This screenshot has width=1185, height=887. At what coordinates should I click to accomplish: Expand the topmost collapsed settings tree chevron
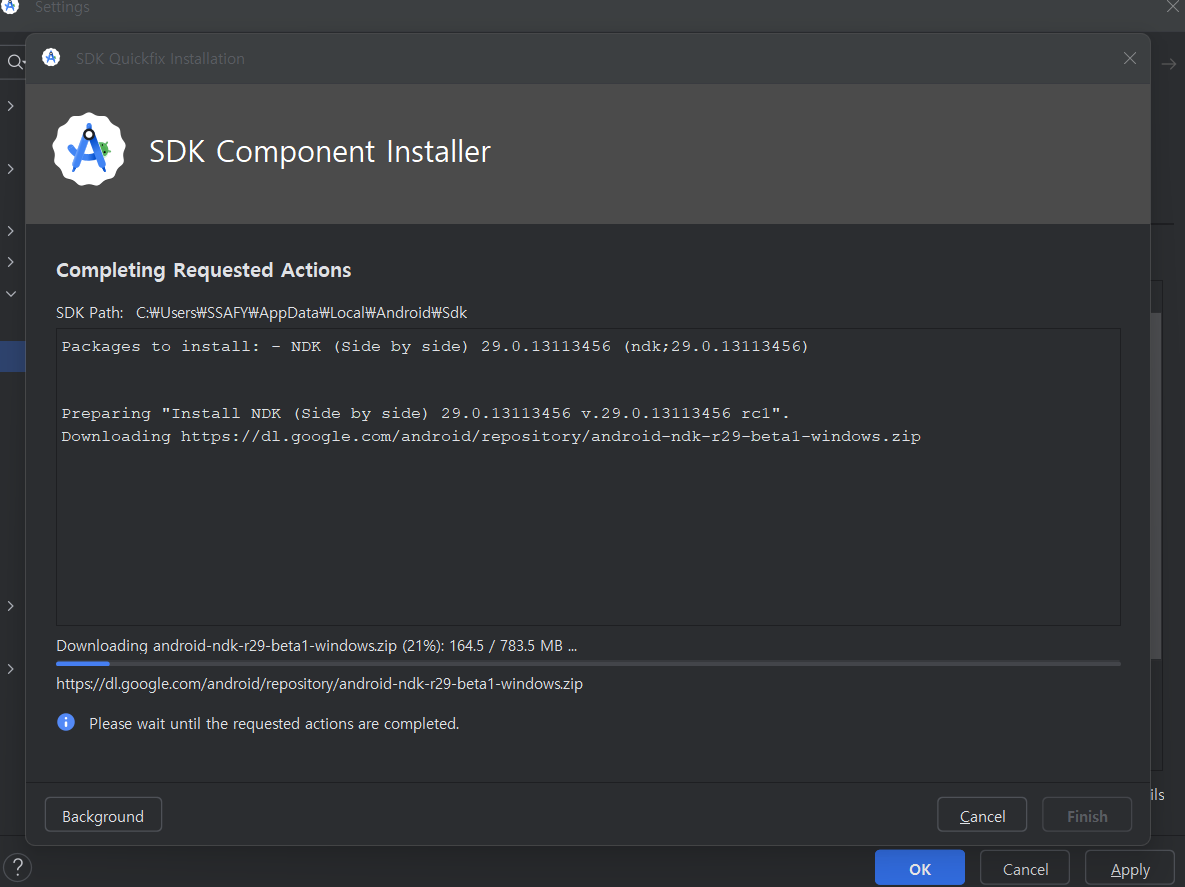coord(11,105)
